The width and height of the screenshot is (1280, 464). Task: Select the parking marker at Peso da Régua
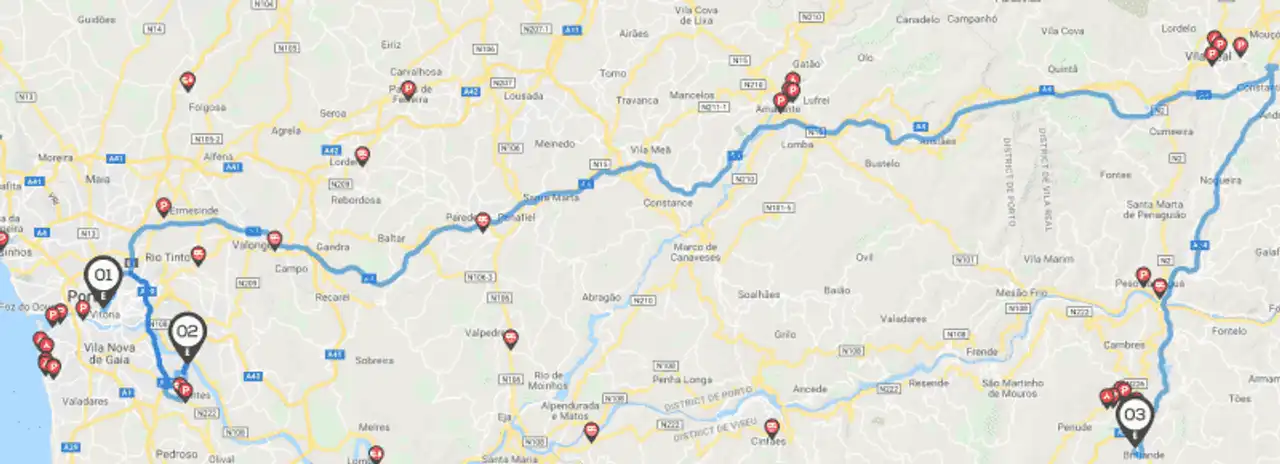tap(1143, 276)
